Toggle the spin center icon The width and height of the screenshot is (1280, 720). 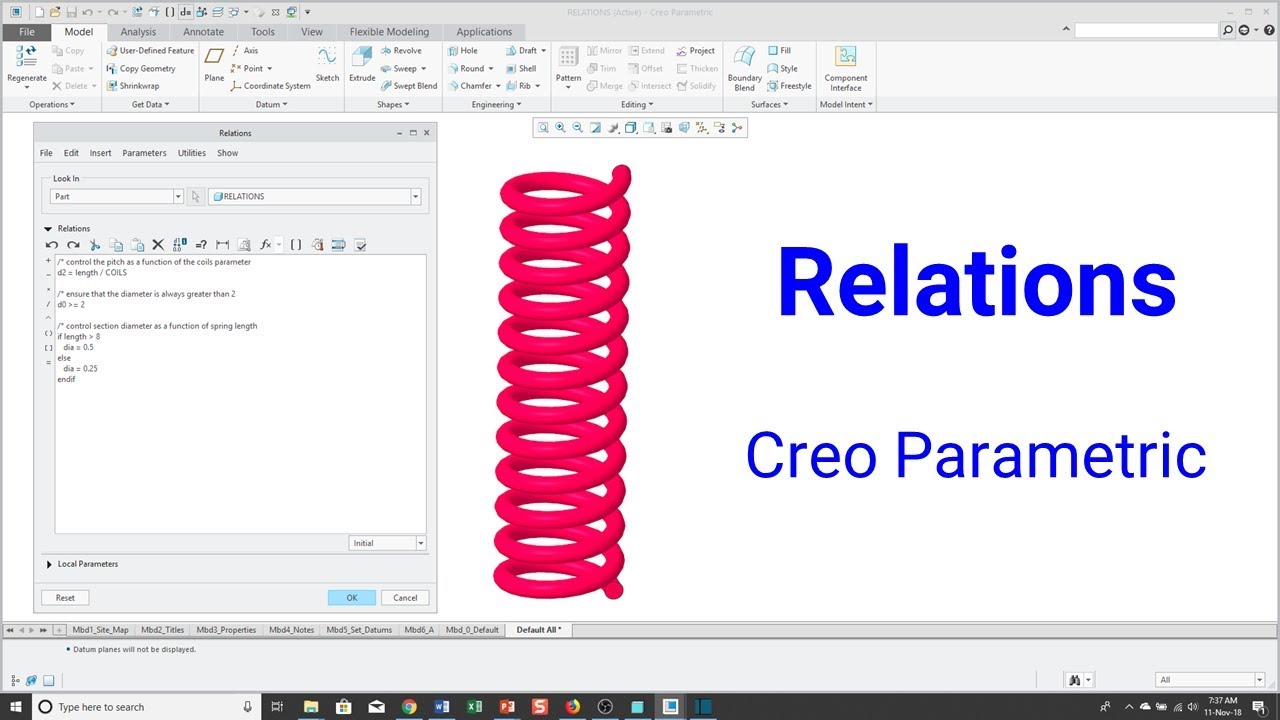737,128
